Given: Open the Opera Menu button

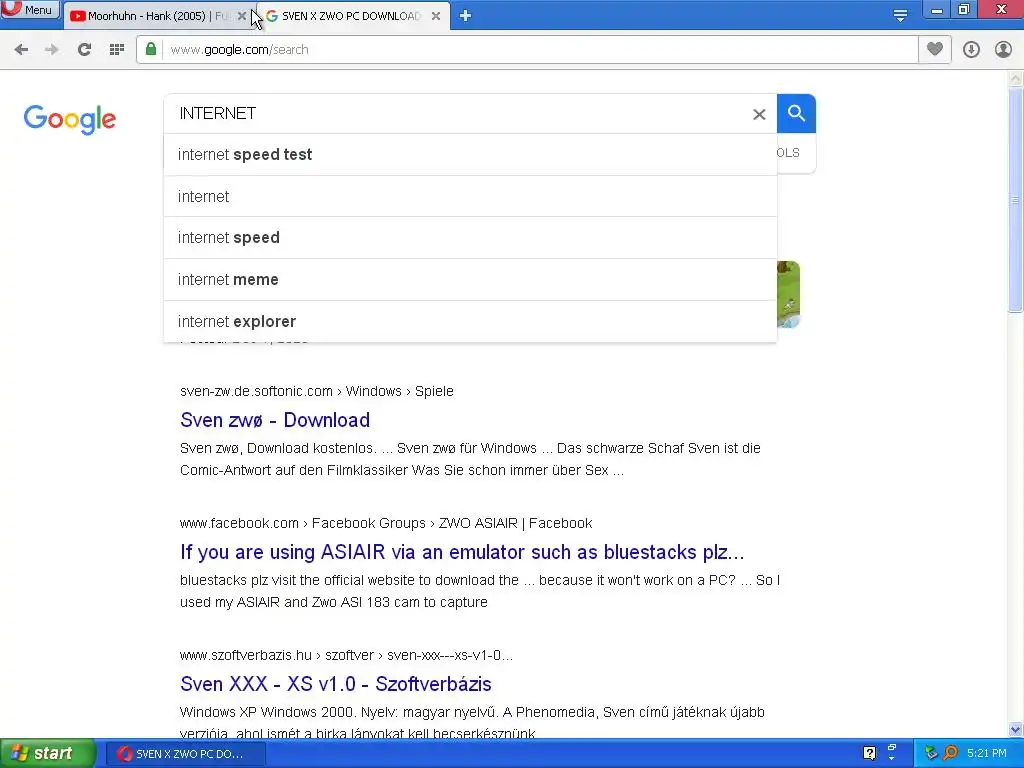Looking at the screenshot, I should click(30, 10).
